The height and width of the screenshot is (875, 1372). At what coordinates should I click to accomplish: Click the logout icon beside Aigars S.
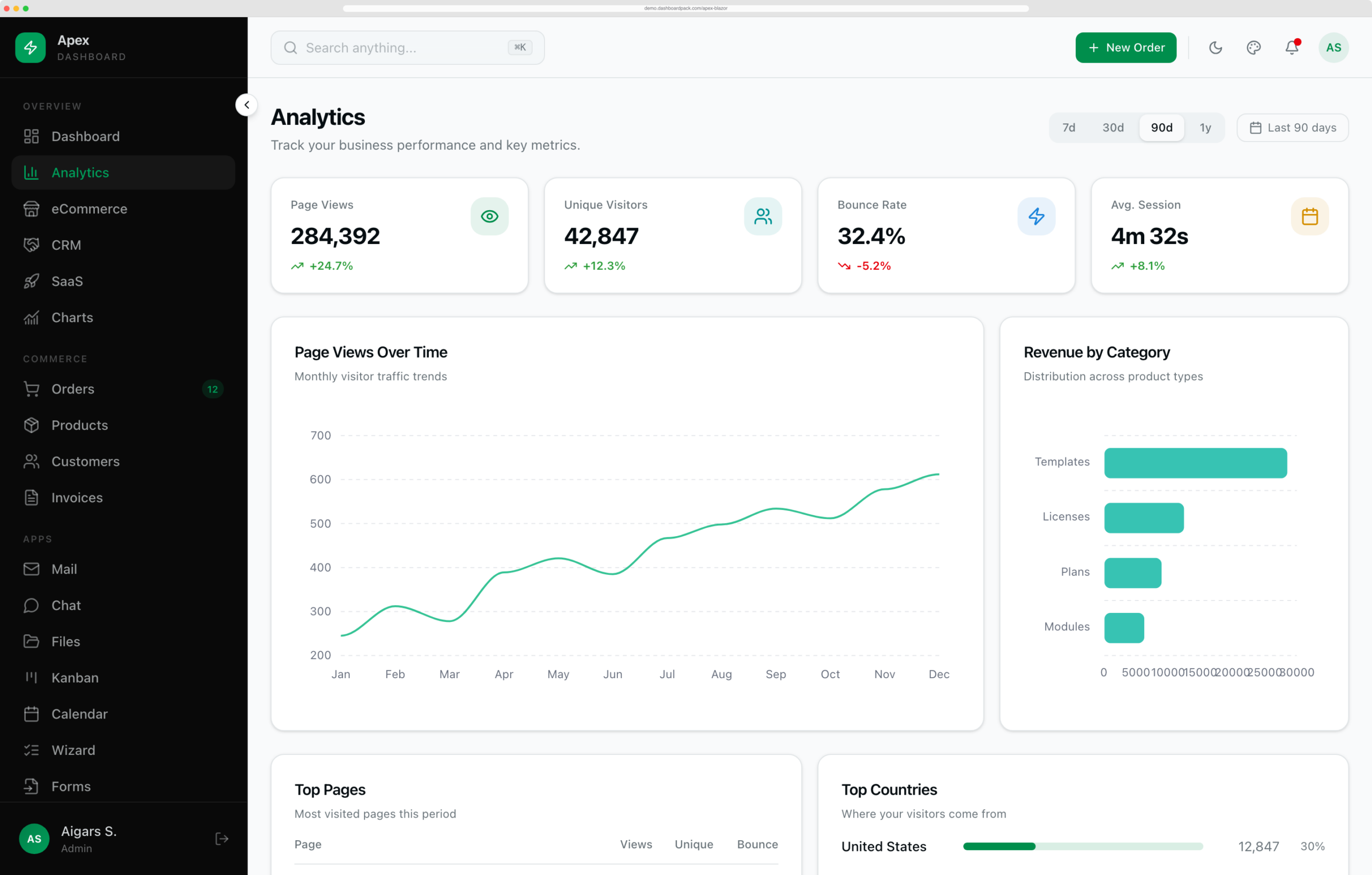click(222, 839)
